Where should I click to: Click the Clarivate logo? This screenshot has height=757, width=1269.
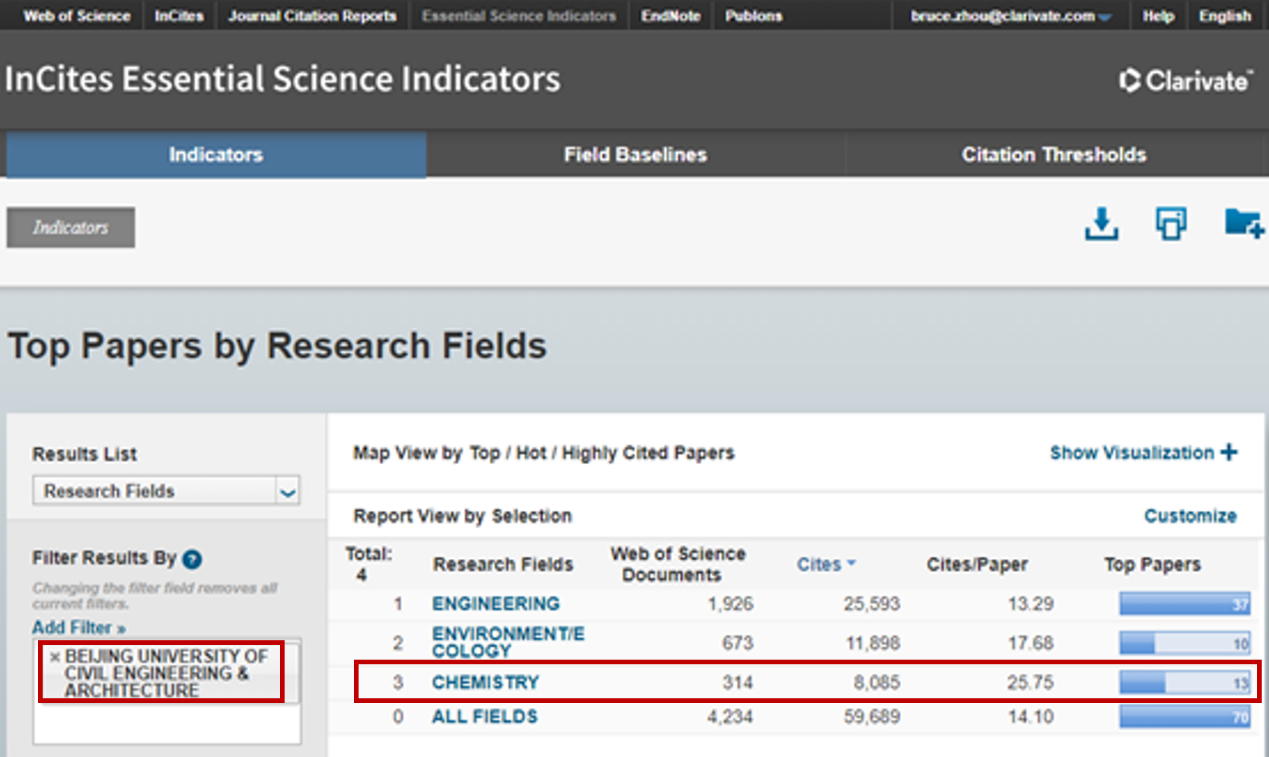(x=1185, y=81)
